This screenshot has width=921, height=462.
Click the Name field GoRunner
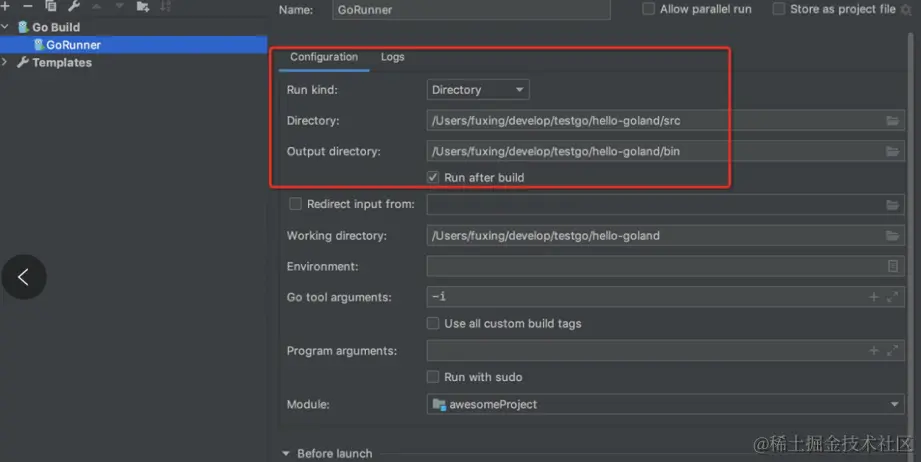471,9
